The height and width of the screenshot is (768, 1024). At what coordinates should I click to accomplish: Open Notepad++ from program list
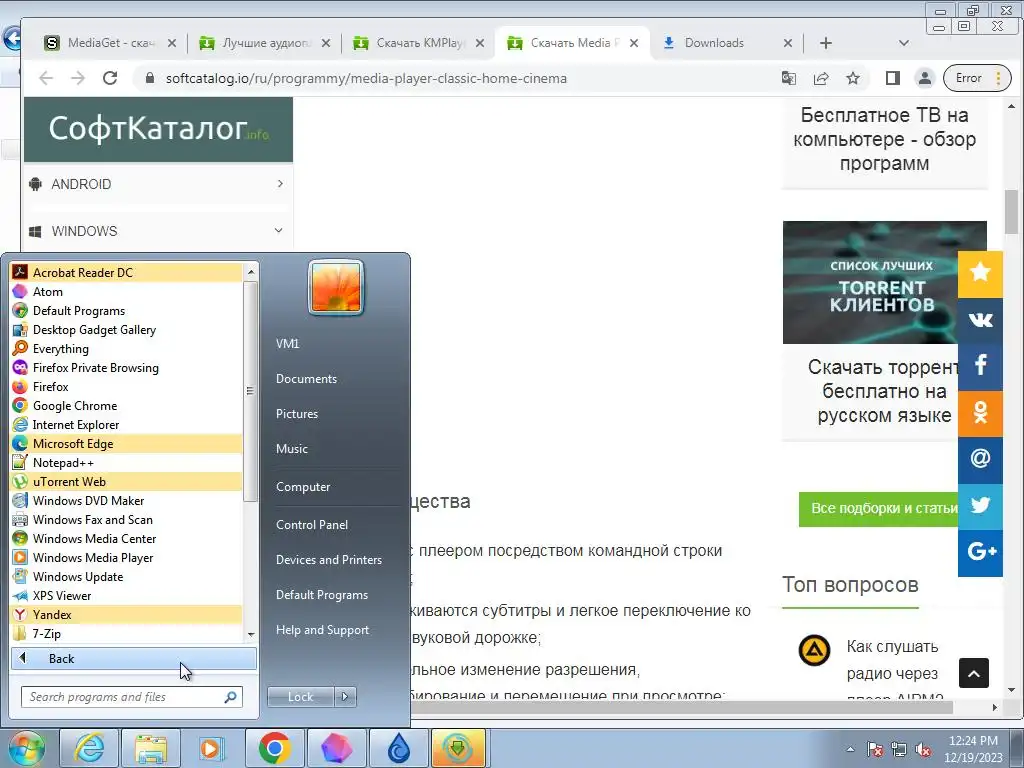click(127, 462)
